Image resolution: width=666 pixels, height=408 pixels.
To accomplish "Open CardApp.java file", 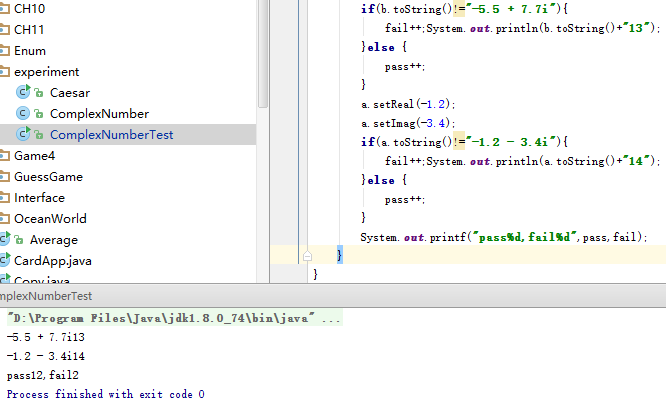I will pos(53,261).
